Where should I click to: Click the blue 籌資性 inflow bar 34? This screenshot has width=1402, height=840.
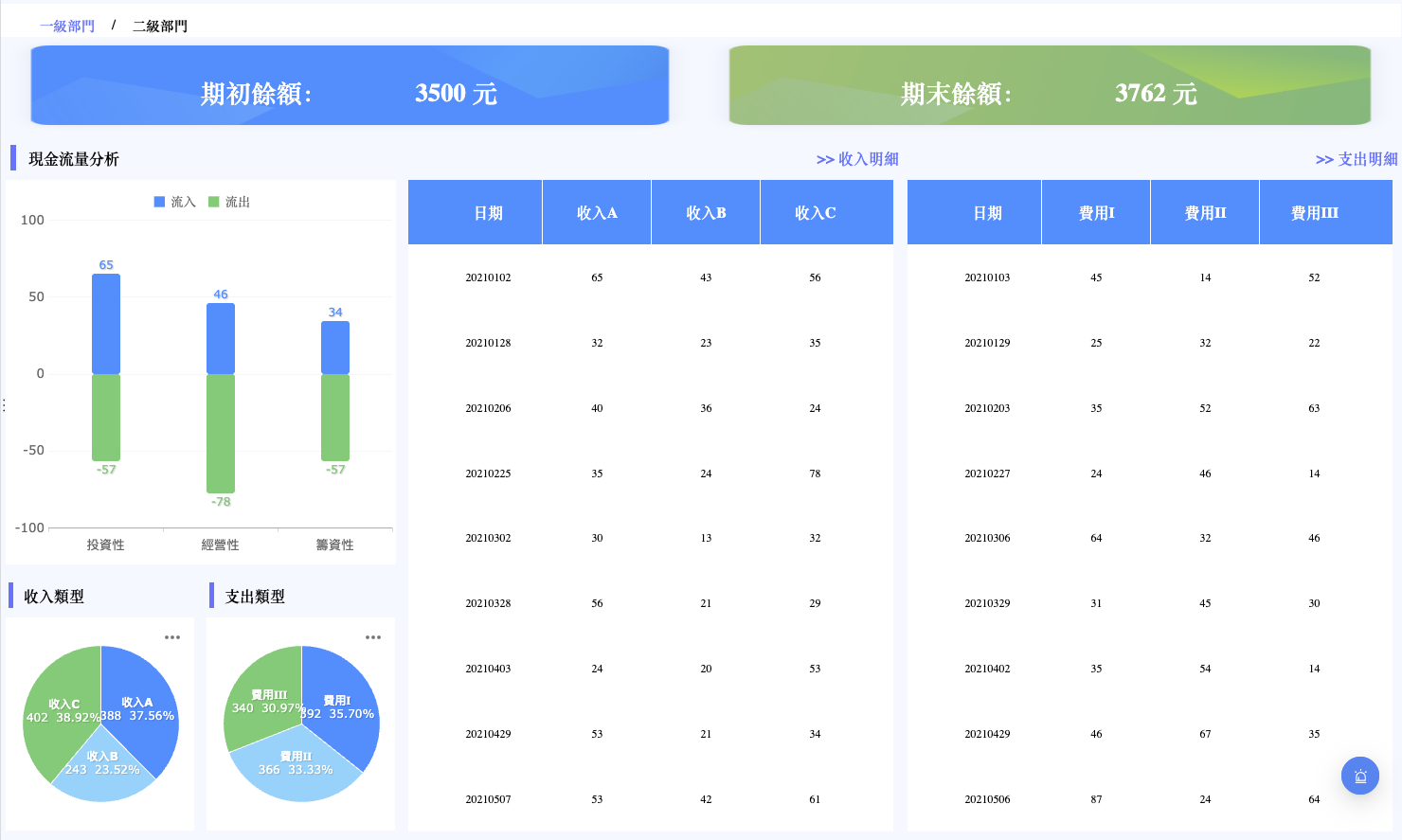pyautogui.click(x=335, y=348)
